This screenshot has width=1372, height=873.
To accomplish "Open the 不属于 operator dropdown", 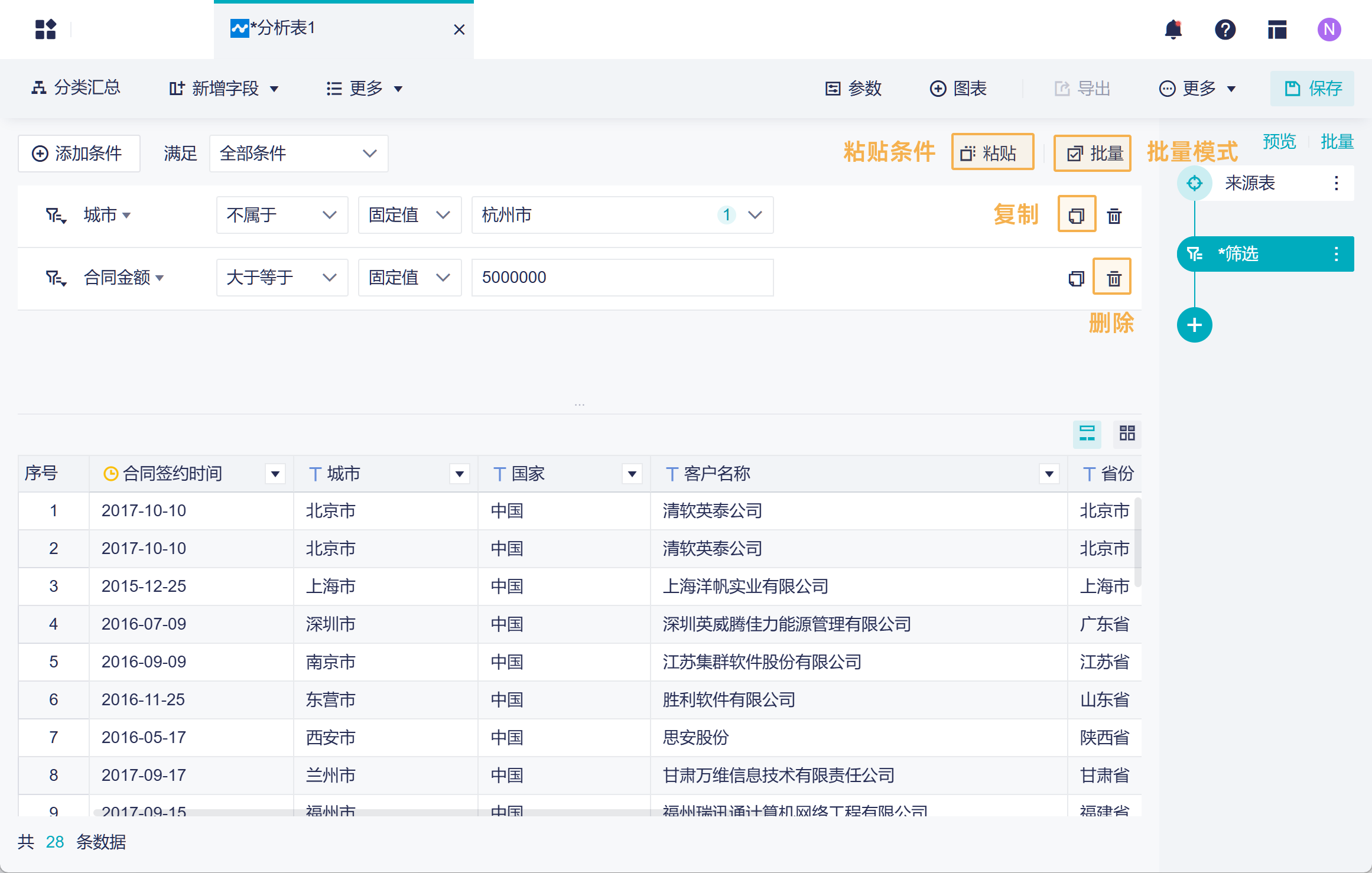I will click(x=282, y=215).
